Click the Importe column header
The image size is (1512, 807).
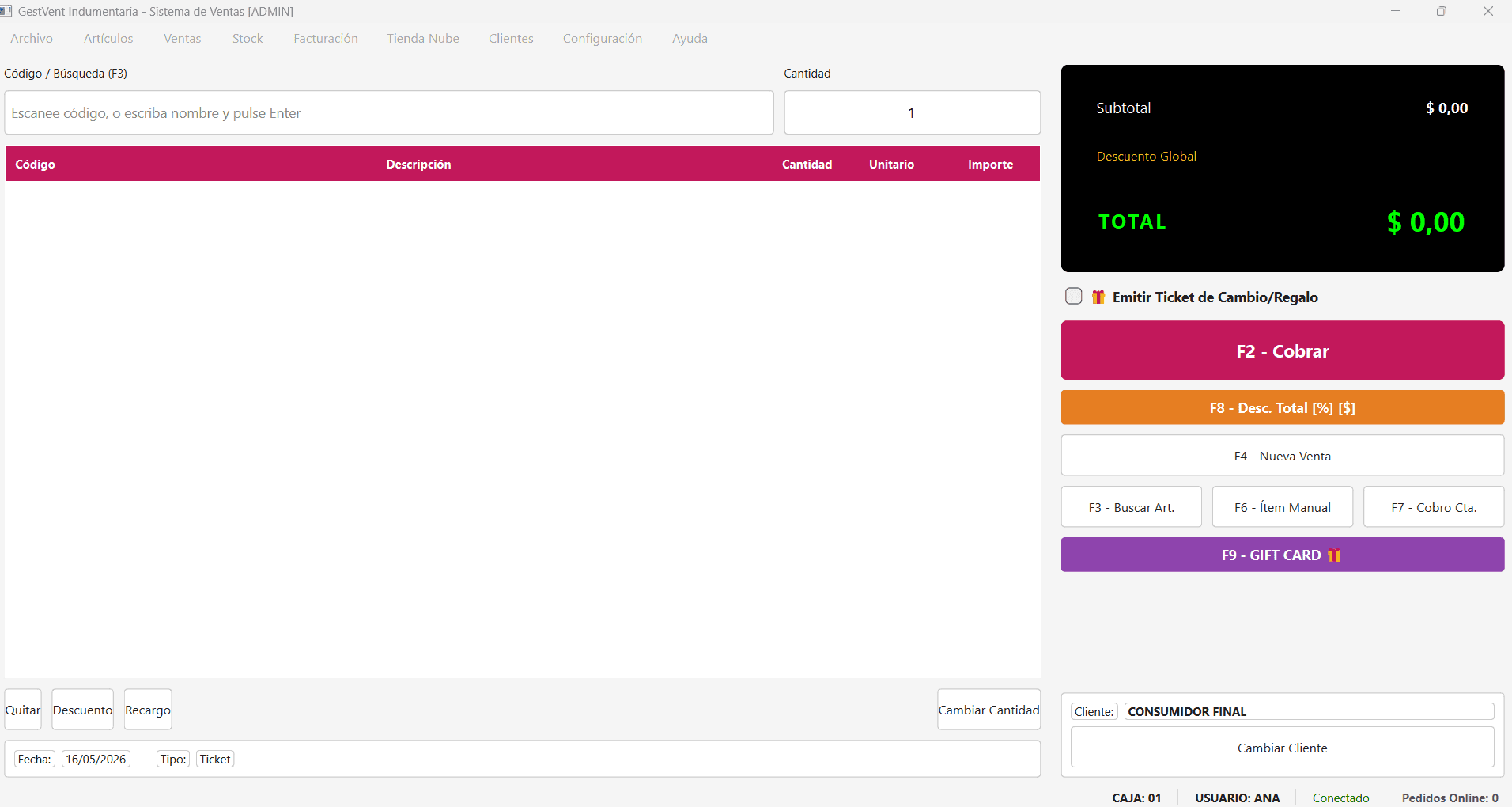[991, 164]
